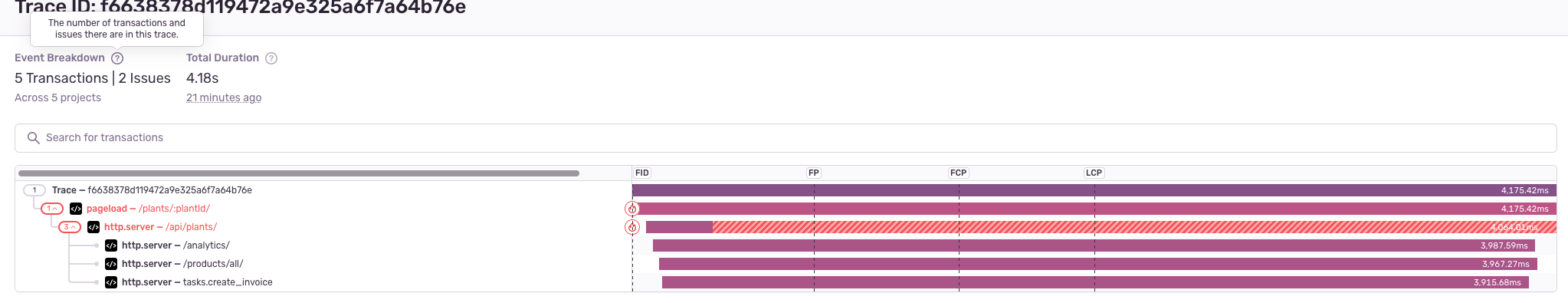The image size is (1568, 303).
Task: Click the LCP marker label
Action: (x=1094, y=173)
